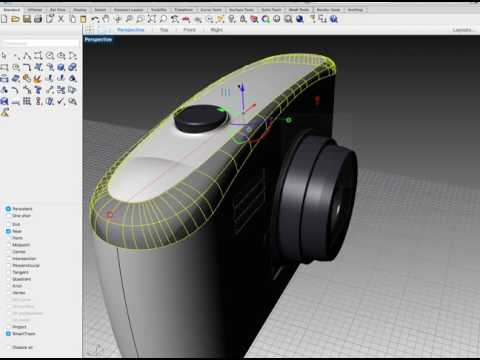Enable the Knot object snap

pos(8,286)
